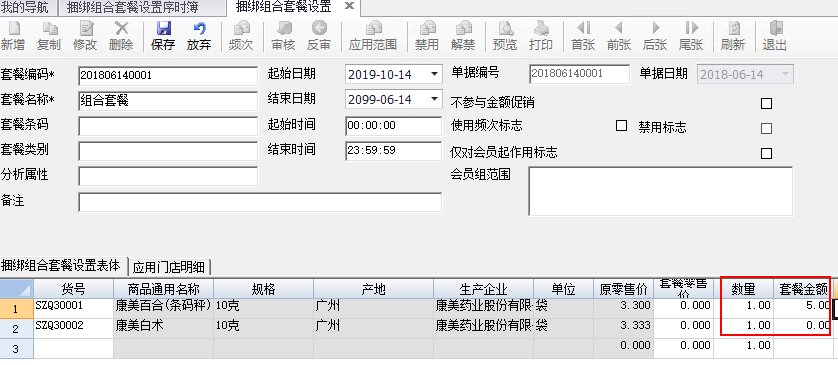Image resolution: width=838 pixels, height=365 pixels.
Task: Expand the 单据日期 dropdown arrow
Action: pos(785,74)
